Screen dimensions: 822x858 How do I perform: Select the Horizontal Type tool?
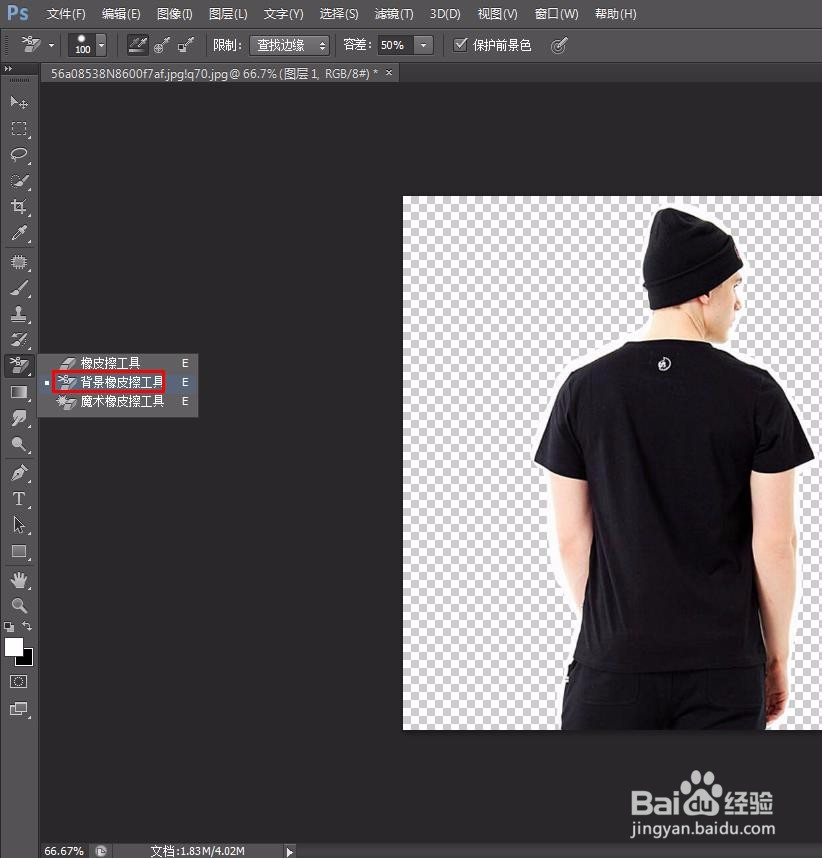[x=19, y=498]
